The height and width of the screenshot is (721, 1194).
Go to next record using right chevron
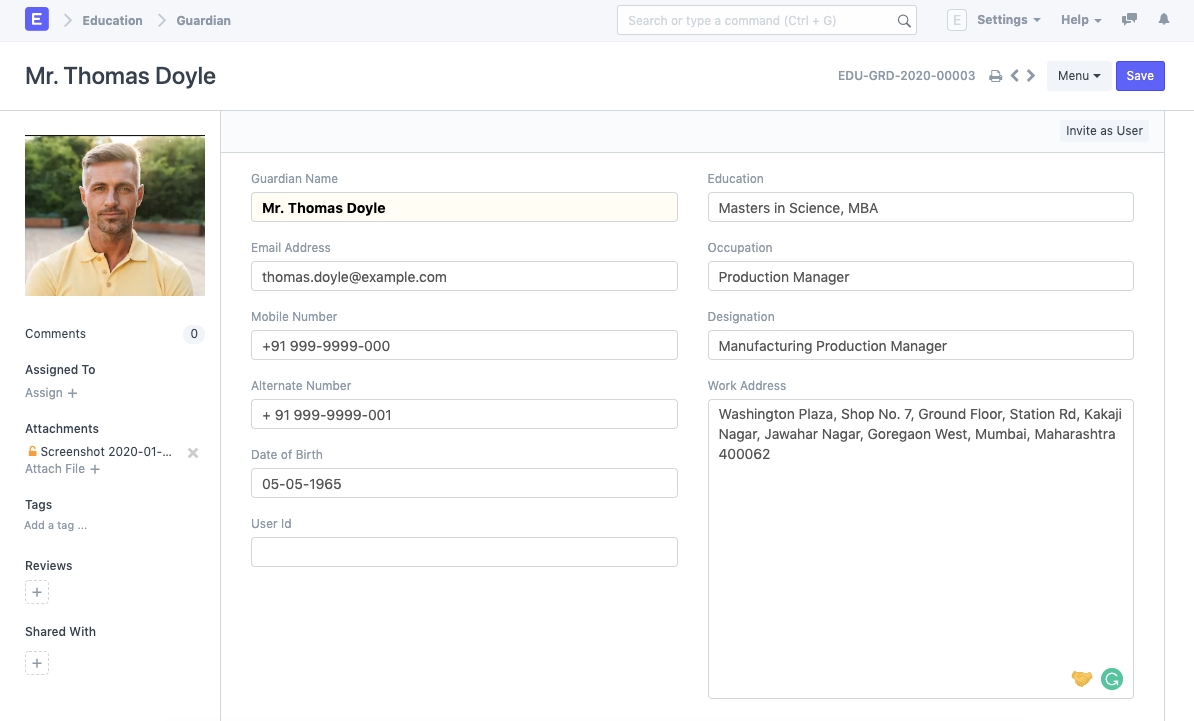coord(1031,76)
